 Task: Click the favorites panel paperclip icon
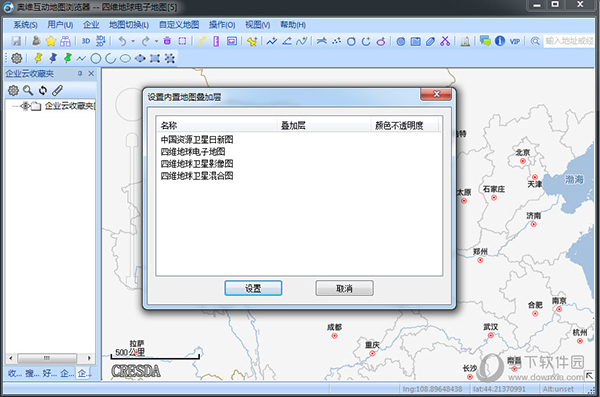(x=57, y=90)
